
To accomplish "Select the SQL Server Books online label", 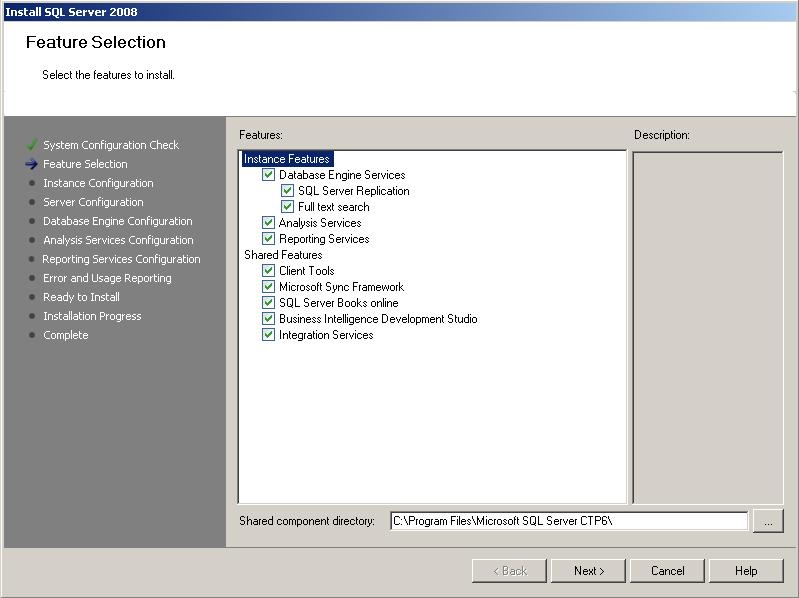I will point(339,303).
